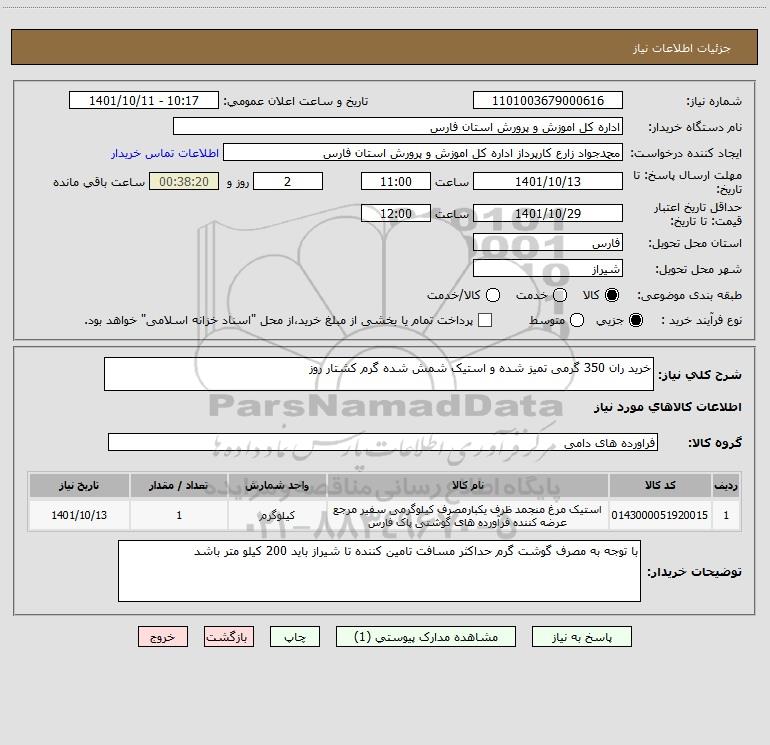Click product code 0143000051920015 cell
The image size is (770, 745).
(660, 515)
